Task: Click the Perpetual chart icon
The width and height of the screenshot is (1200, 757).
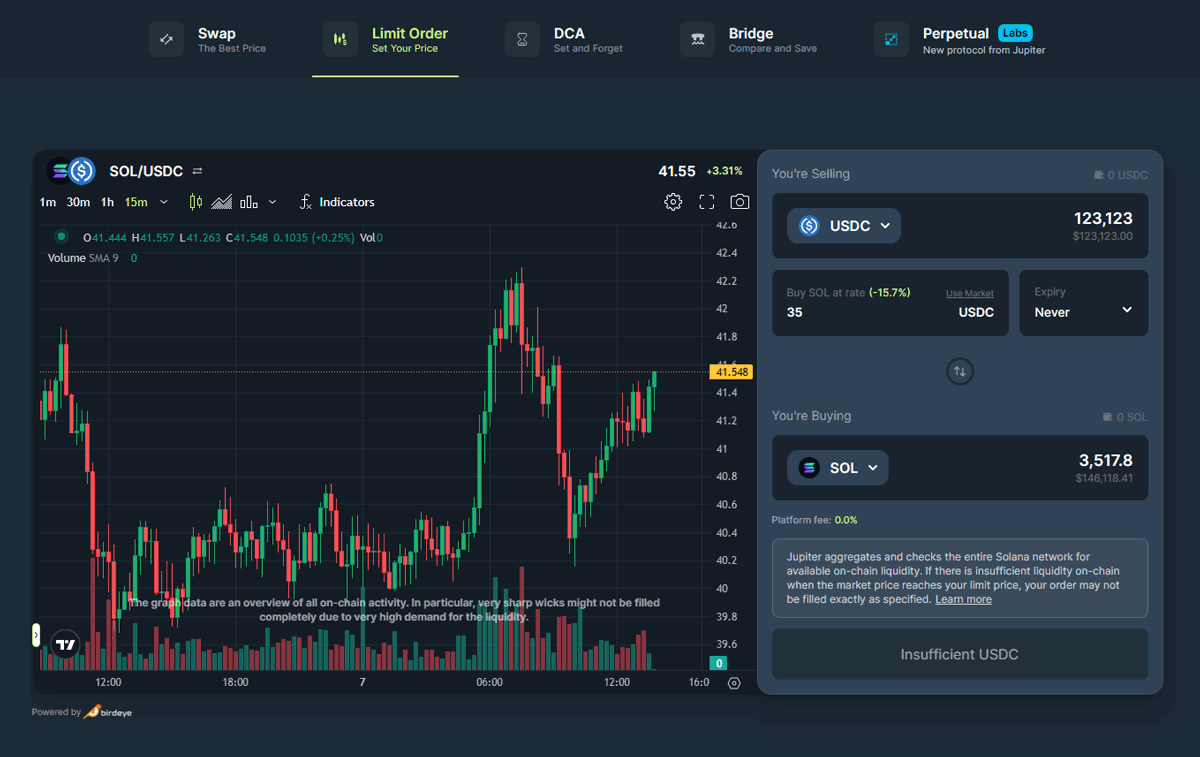Action: 891,40
